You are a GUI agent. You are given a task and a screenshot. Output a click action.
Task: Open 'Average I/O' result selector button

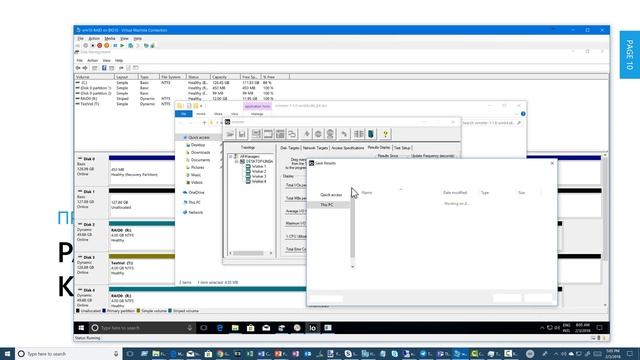click(x=296, y=211)
